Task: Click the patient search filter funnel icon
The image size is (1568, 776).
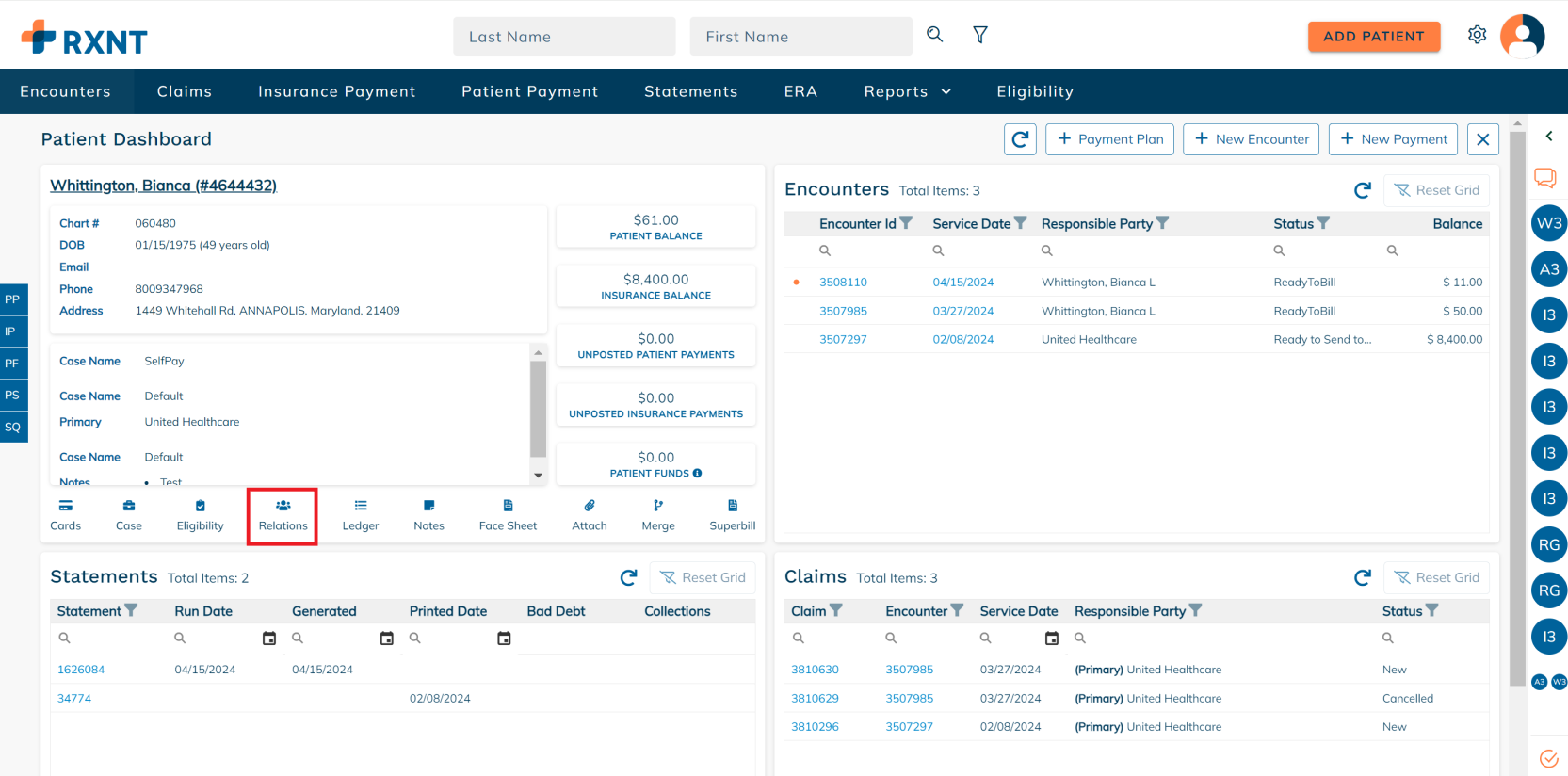Action: (979, 35)
